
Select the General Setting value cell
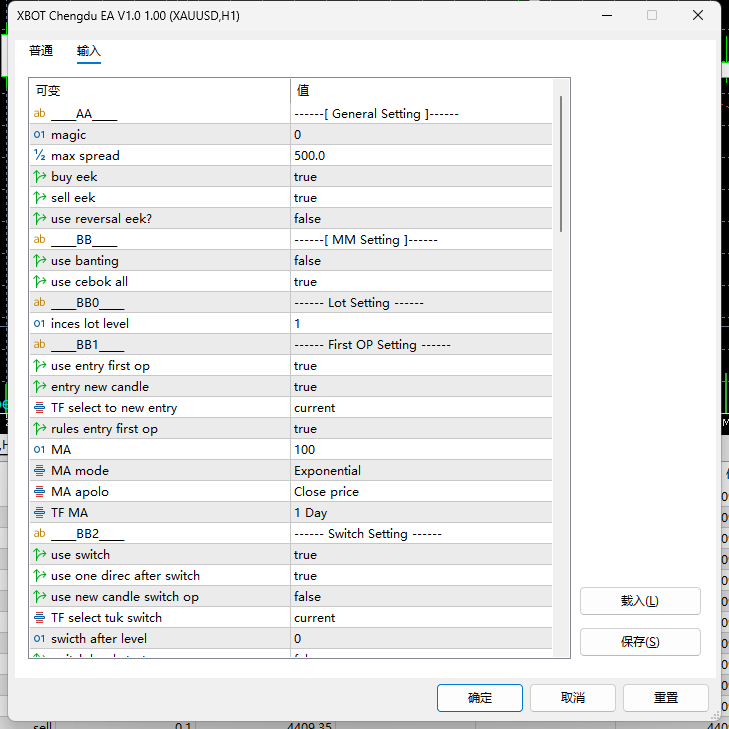[x=421, y=114]
